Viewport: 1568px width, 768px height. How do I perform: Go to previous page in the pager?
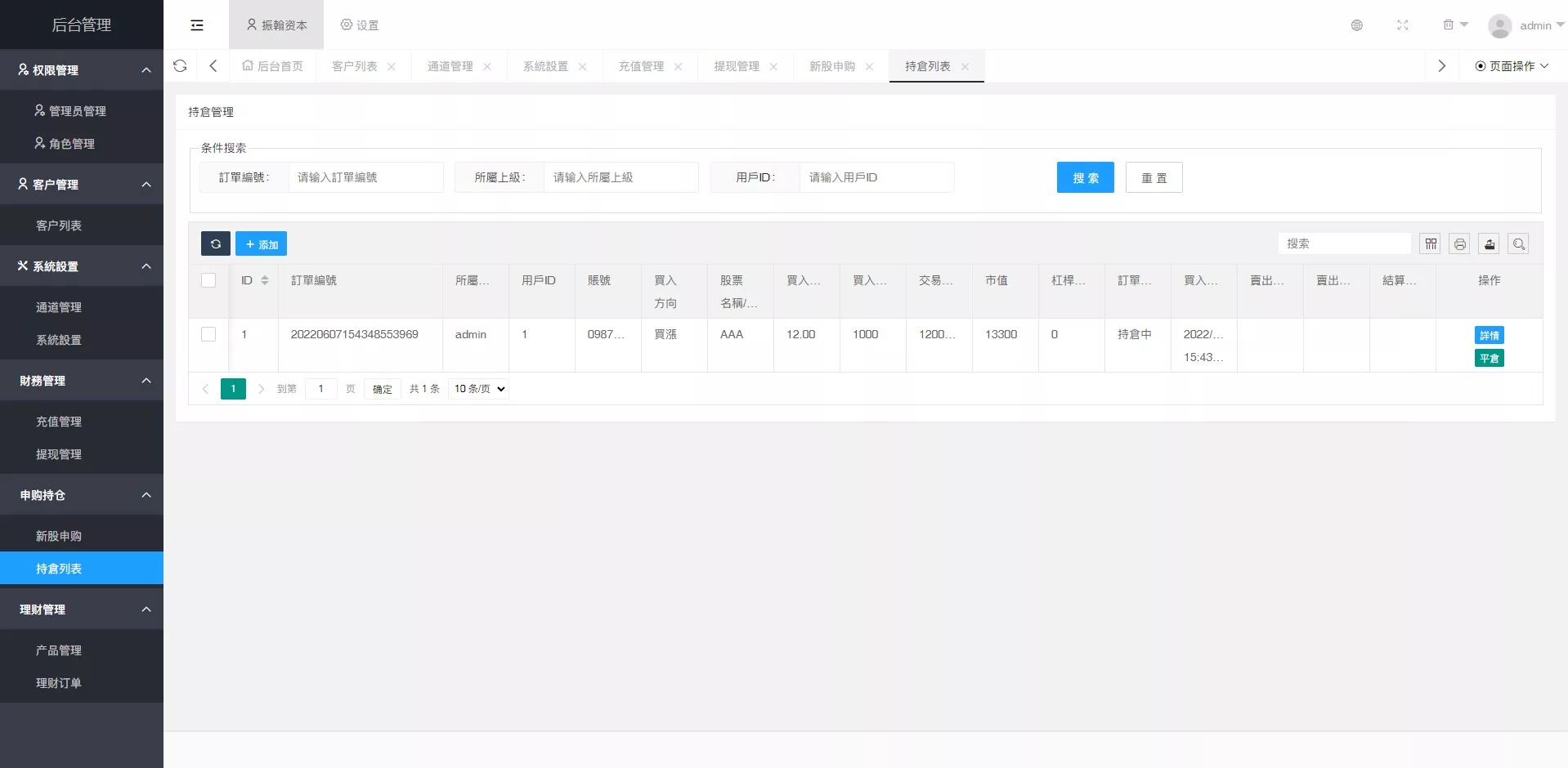205,389
